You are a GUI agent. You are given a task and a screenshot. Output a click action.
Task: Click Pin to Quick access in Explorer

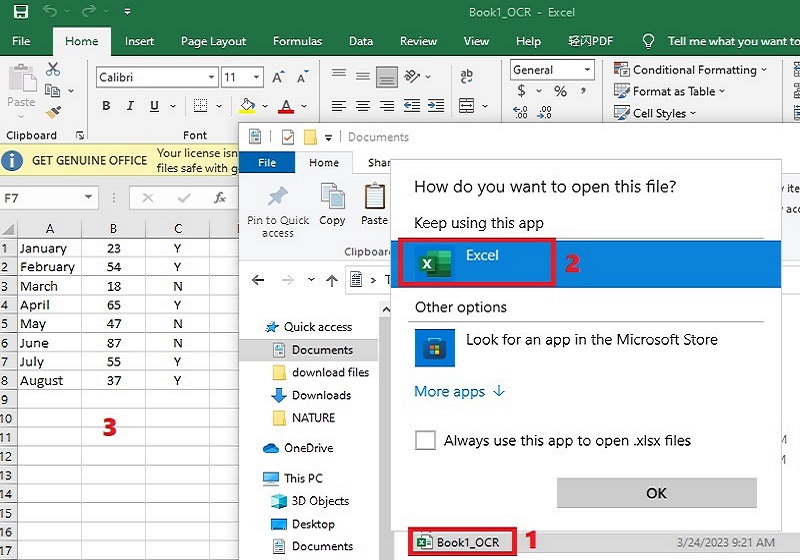[x=278, y=212]
